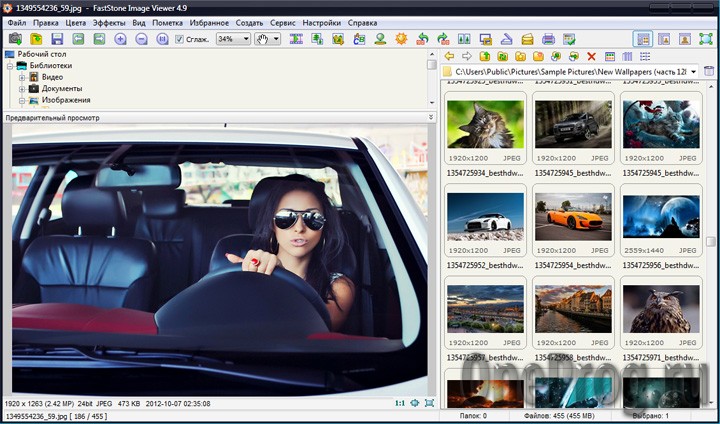Select the owl thumbnail
This screenshot has height=424, width=720.
(x=661, y=309)
